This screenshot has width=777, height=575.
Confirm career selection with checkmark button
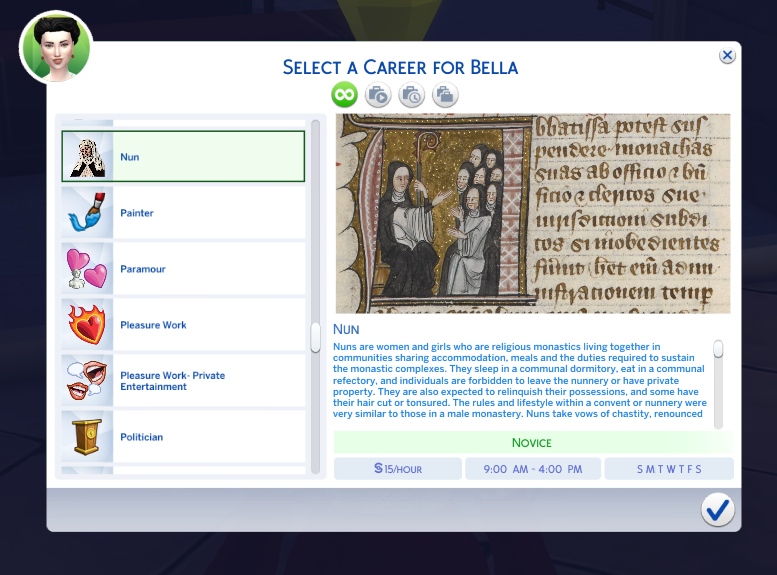coord(718,510)
